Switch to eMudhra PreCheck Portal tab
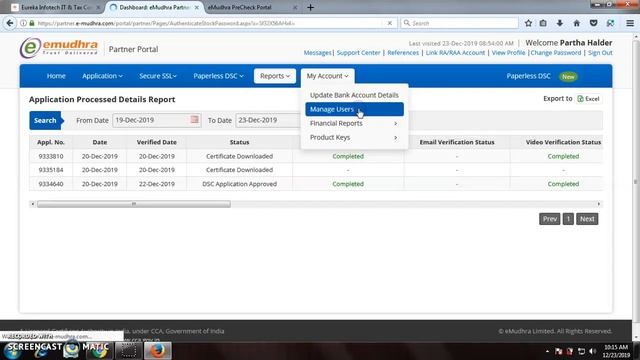Viewport: 640px width, 360px height. pos(240,7)
